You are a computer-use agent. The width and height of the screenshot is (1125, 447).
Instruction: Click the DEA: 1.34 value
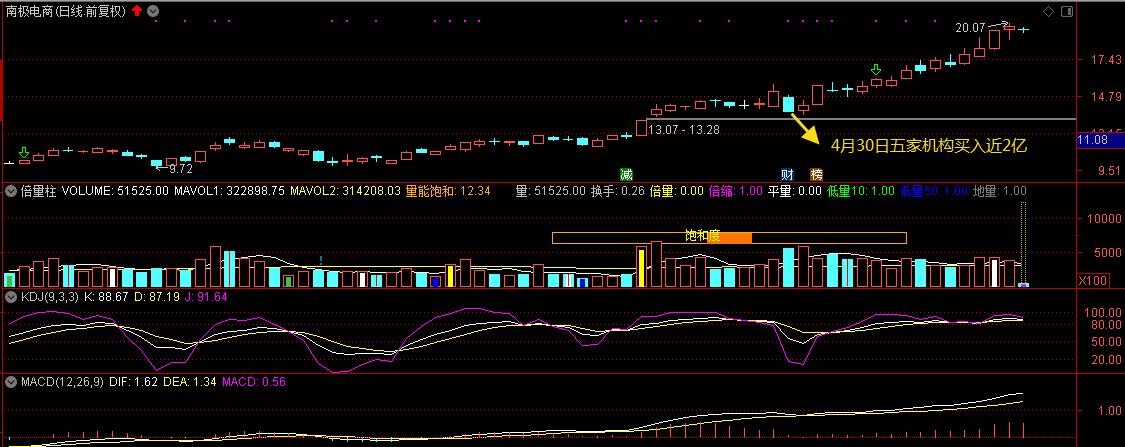point(189,382)
